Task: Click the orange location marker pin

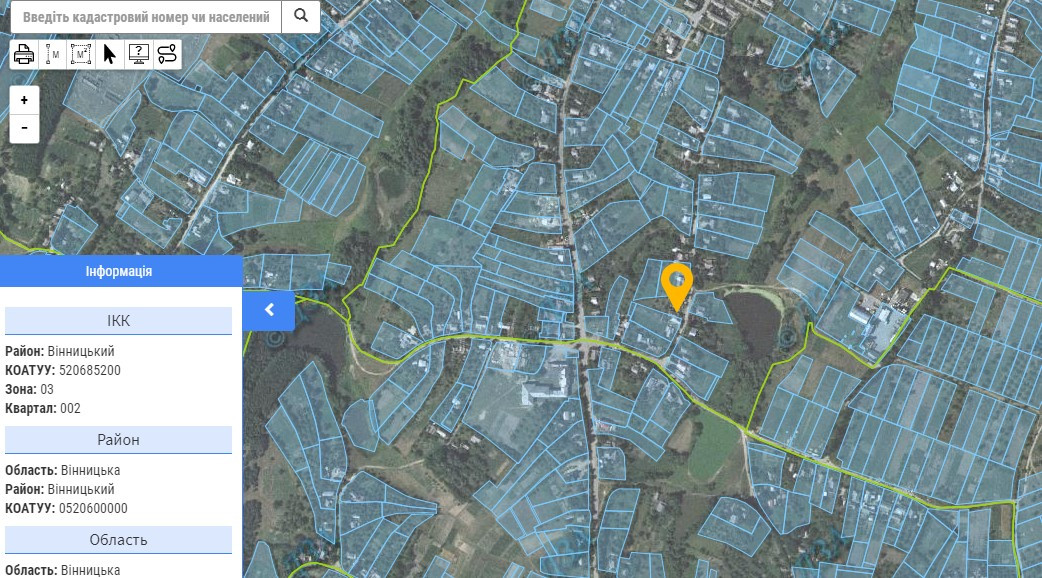Action: [677, 286]
